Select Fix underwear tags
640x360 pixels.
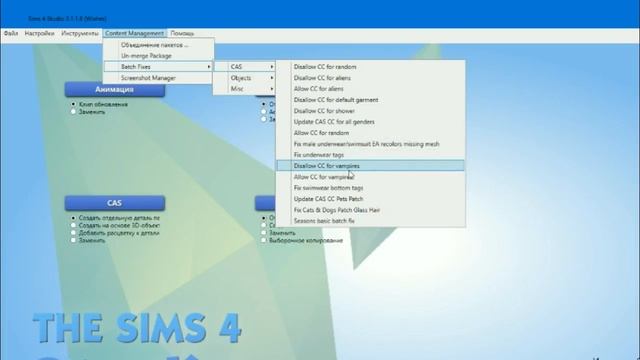pyautogui.click(x=371, y=155)
